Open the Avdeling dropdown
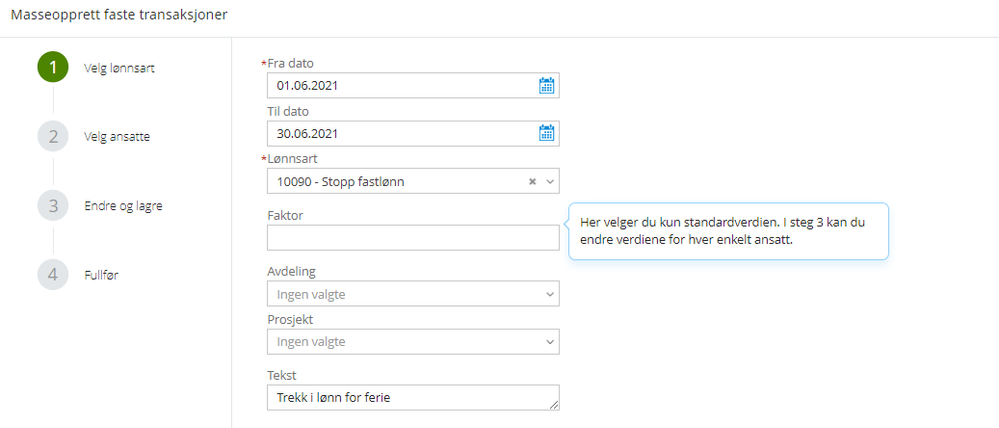Viewport: 999px width, 428px height. pos(412,294)
